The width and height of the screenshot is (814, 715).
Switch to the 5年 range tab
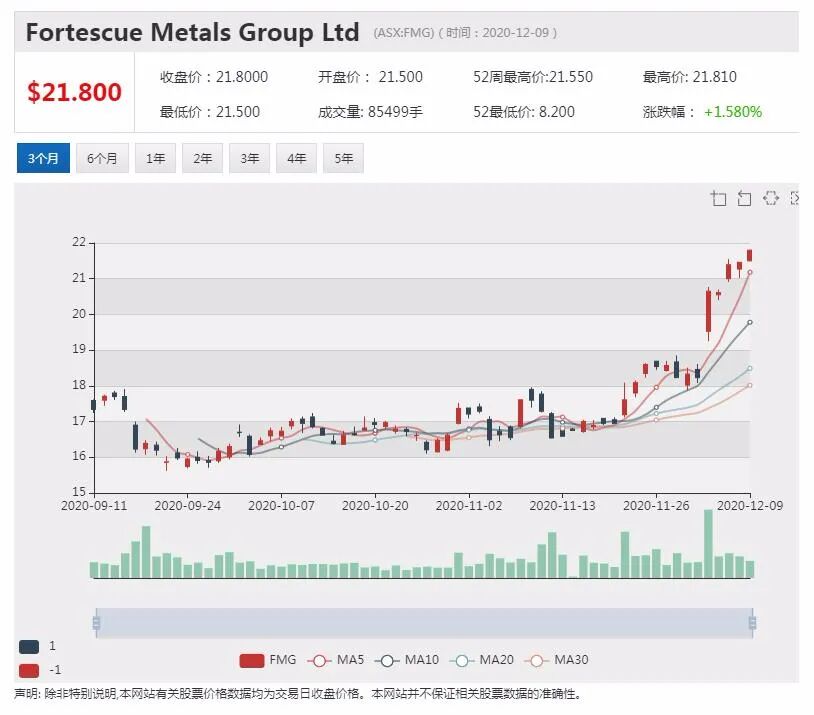[343, 158]
